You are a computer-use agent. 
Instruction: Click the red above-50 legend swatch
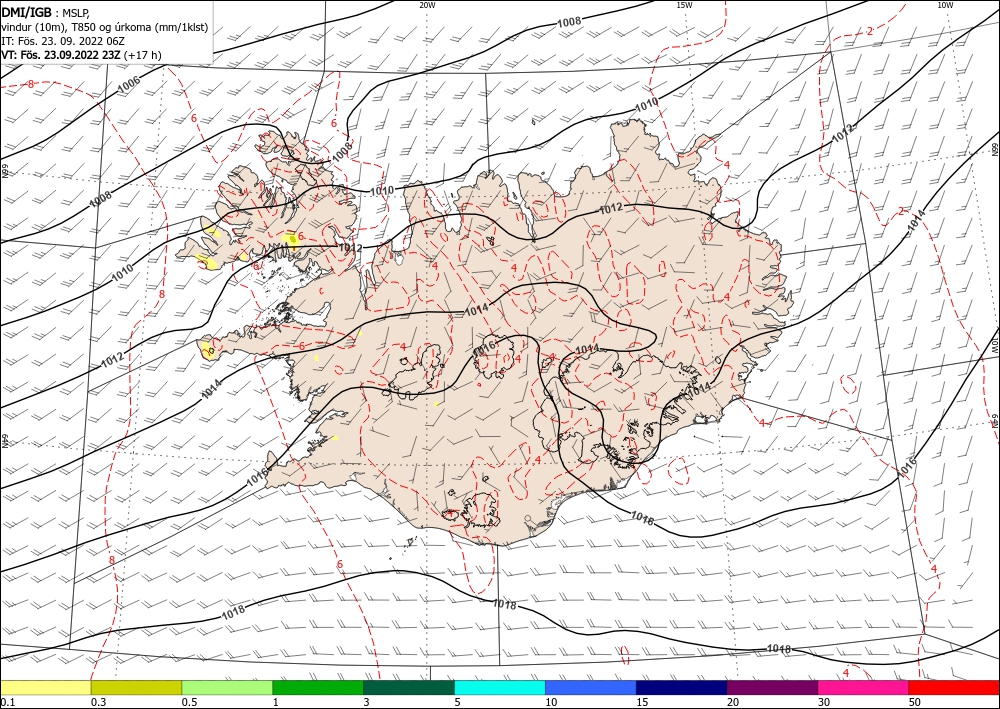(x=954, y=687)
